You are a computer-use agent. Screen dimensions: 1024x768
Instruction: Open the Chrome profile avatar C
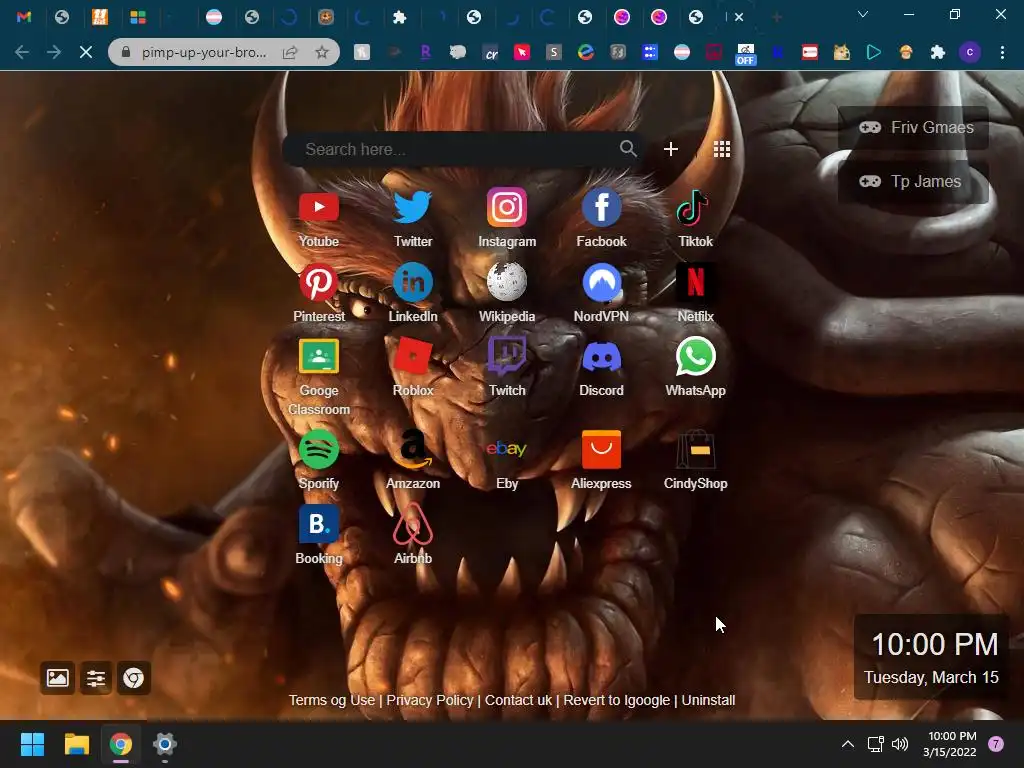pyautogui.click(x=970, y=52)
